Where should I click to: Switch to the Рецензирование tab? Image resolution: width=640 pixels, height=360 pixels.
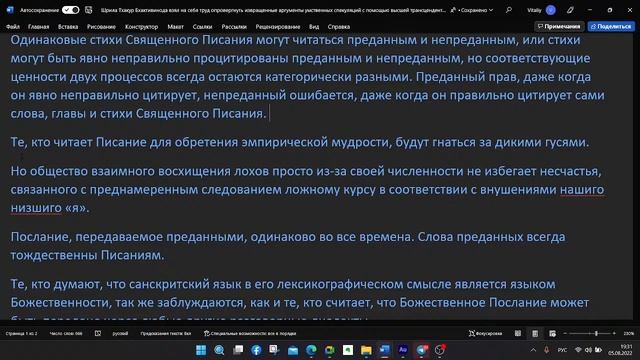tap(278, 27)
